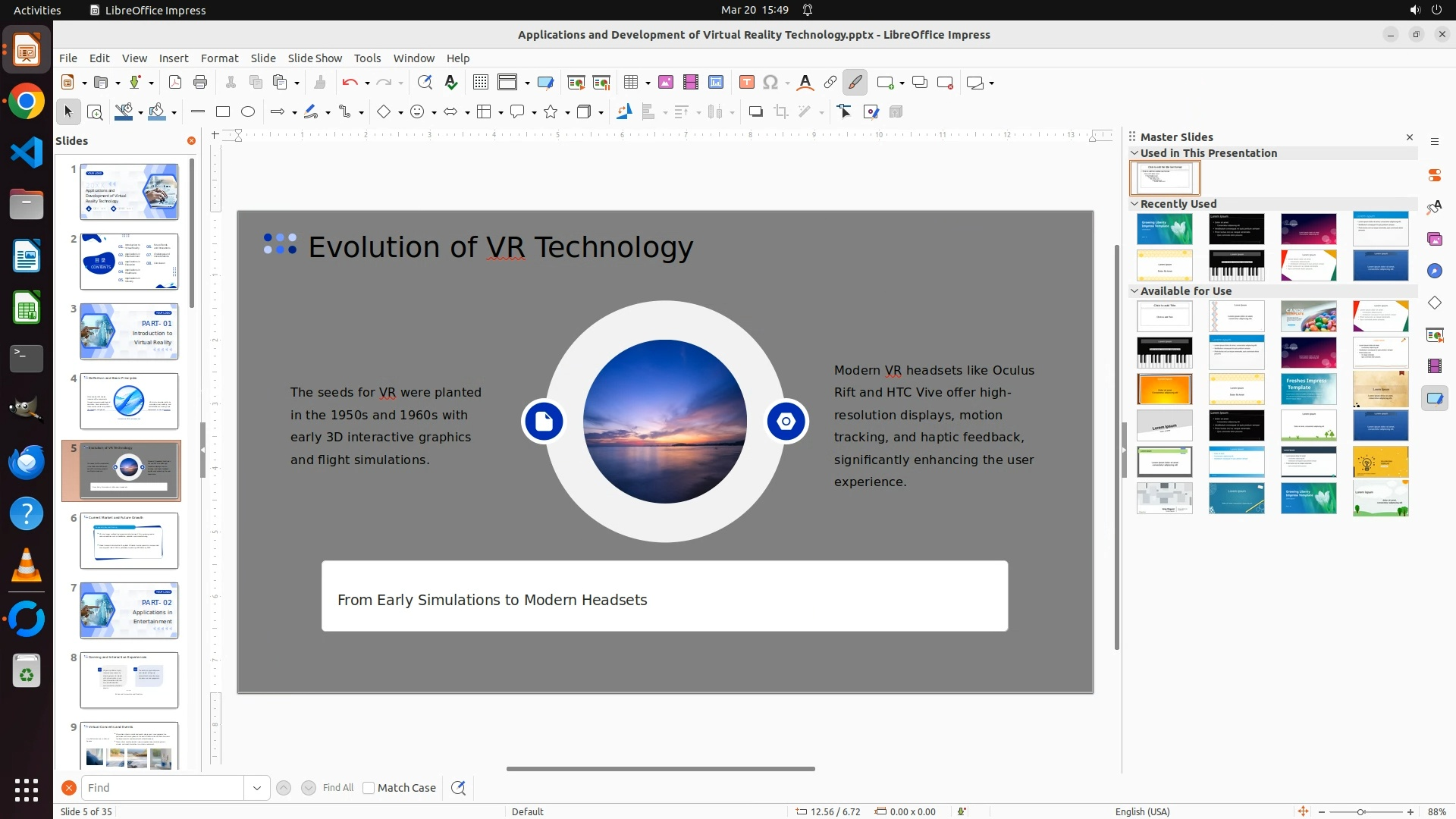Image resolution: width=1456 pixels, height=819 pixels.
Task: Collapse the Available for Use section
Action: 1134,291
